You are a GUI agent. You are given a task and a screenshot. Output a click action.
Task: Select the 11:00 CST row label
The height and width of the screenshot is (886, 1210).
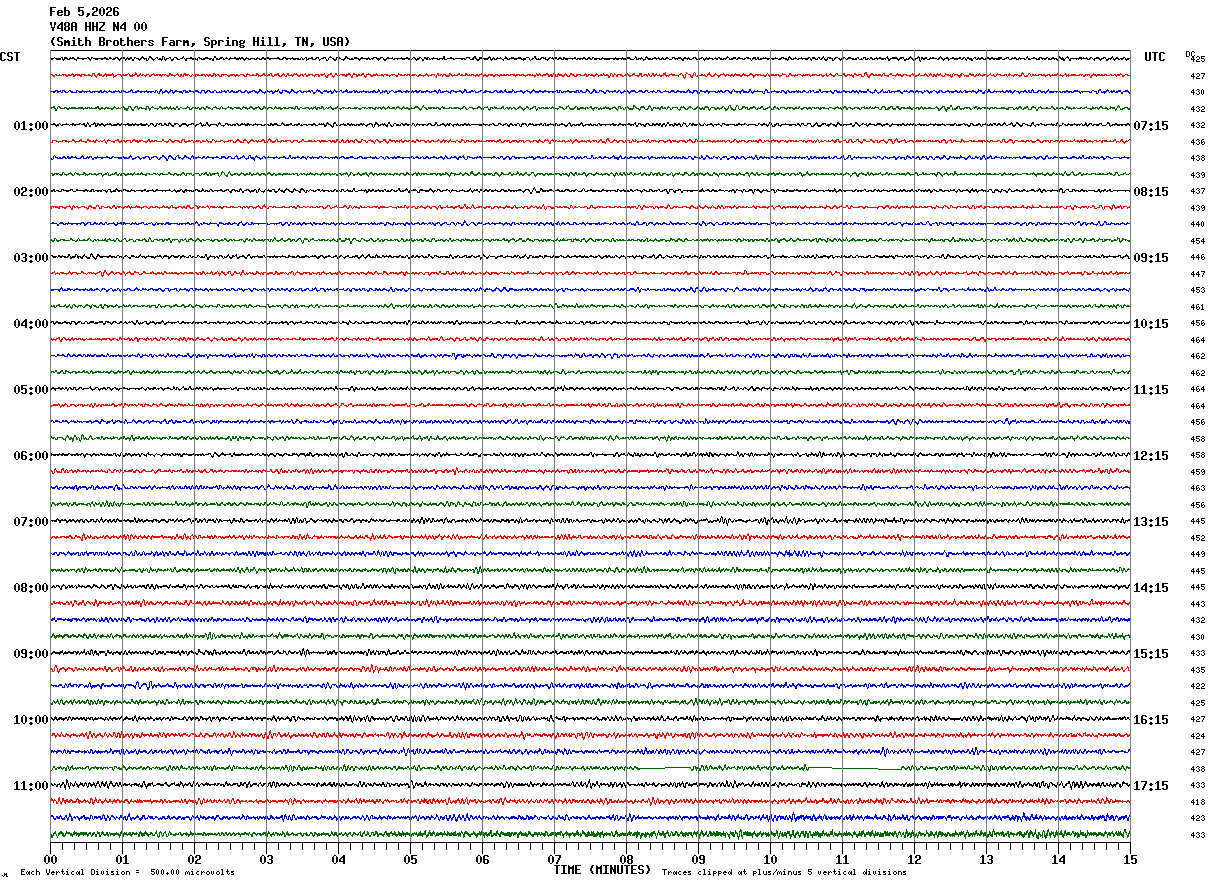point(31,786)
